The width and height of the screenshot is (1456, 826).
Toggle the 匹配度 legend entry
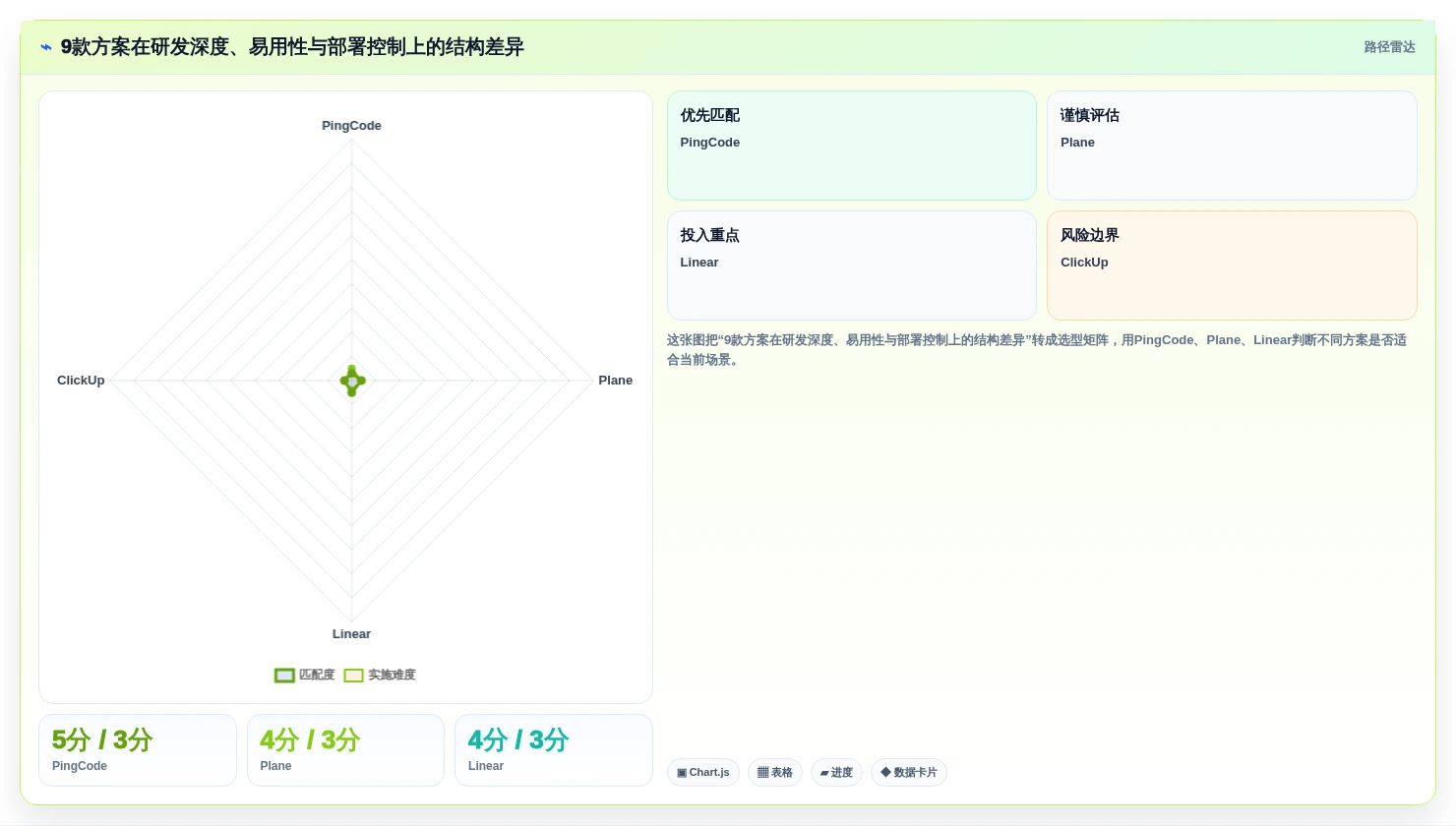click(305, 675)
